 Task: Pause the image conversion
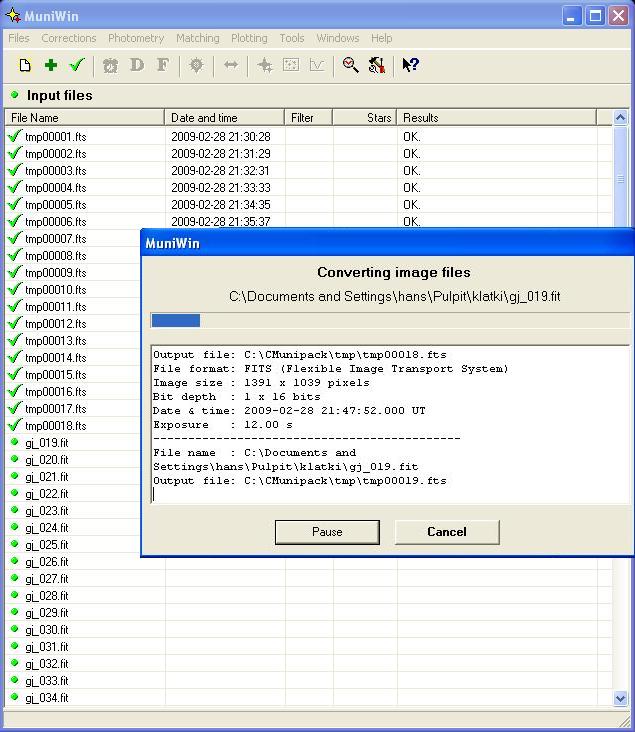[327, 532]
